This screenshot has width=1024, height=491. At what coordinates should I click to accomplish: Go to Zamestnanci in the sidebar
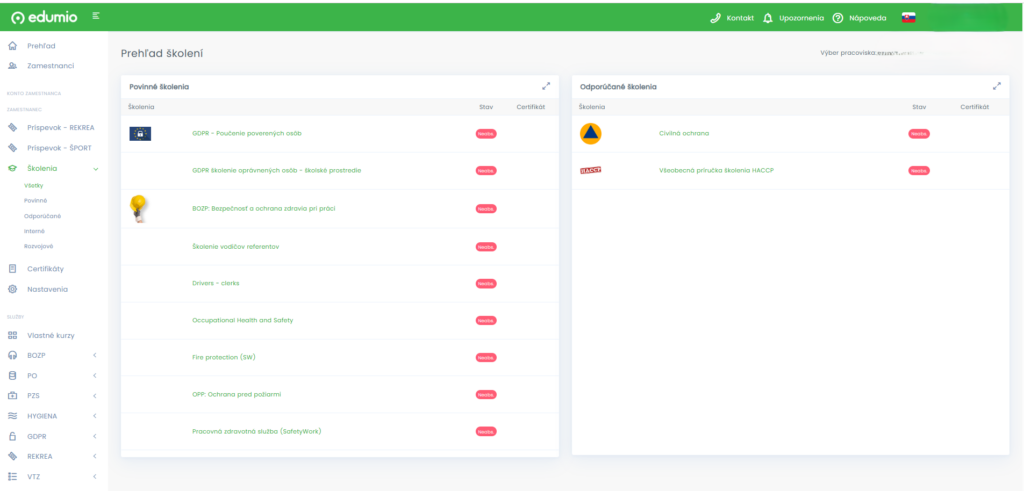[x=50, y=66]
